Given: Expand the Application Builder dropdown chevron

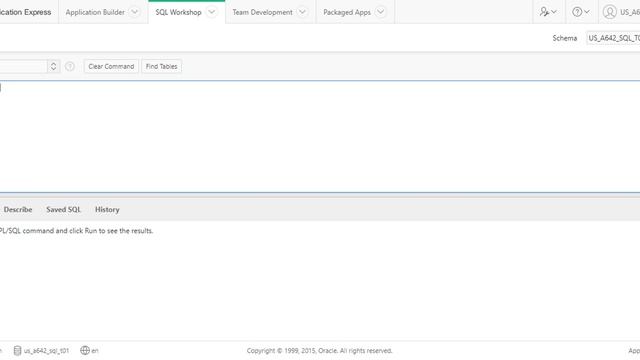Looking at the screenshot, I should click(135, 12).
